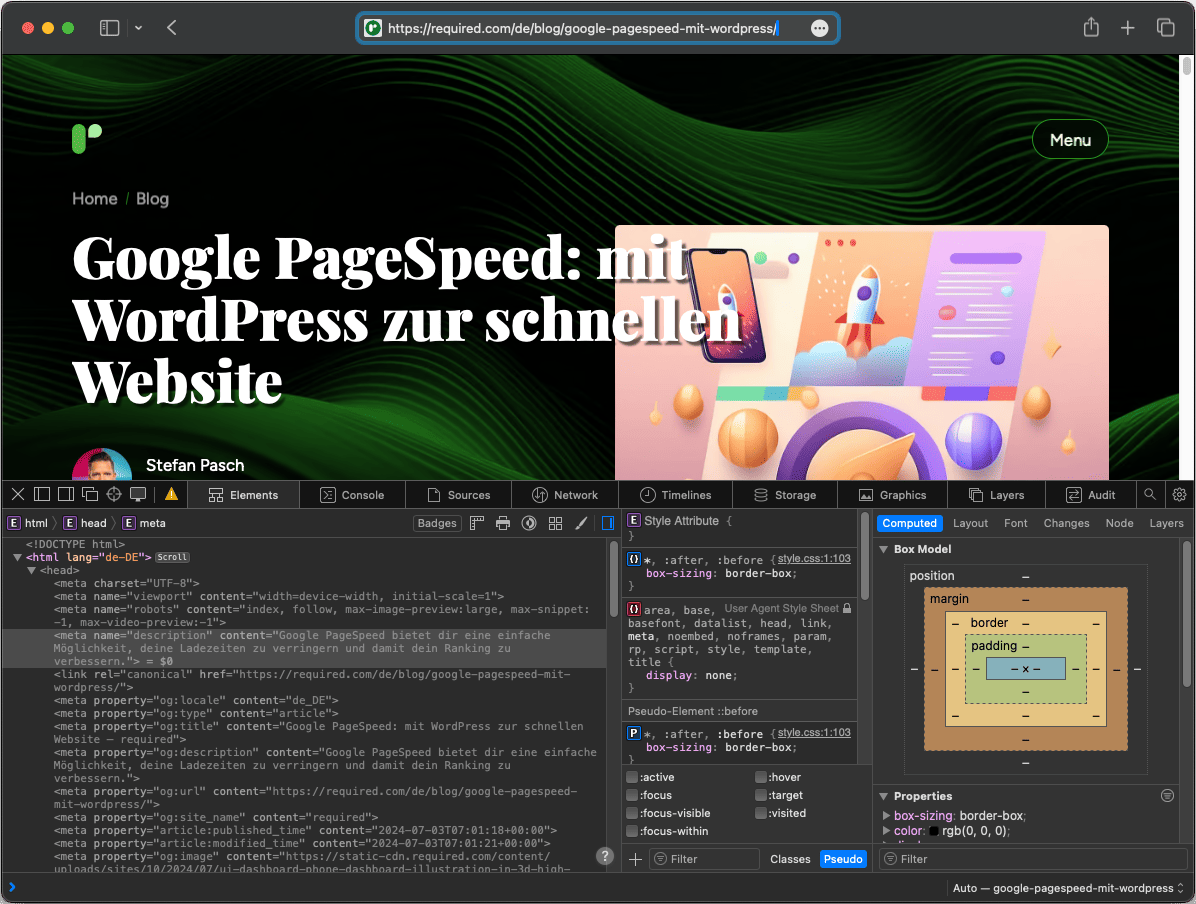The image size is (1196, 904).
Task: Open the print styles preview icon
Action: pyautogui.click(x=503, y=523)
